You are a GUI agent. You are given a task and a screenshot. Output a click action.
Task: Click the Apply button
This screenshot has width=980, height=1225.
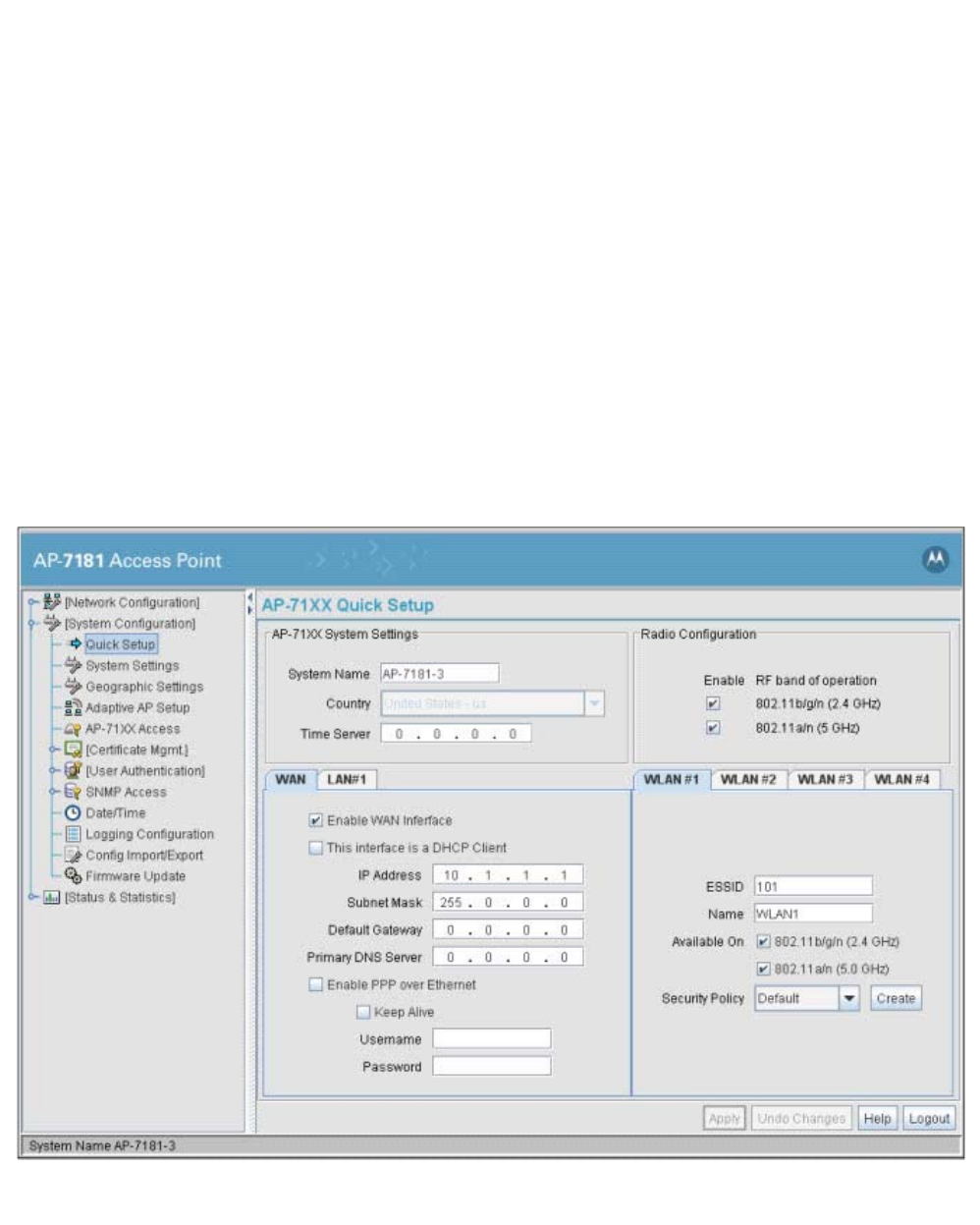pos(725,1118)
